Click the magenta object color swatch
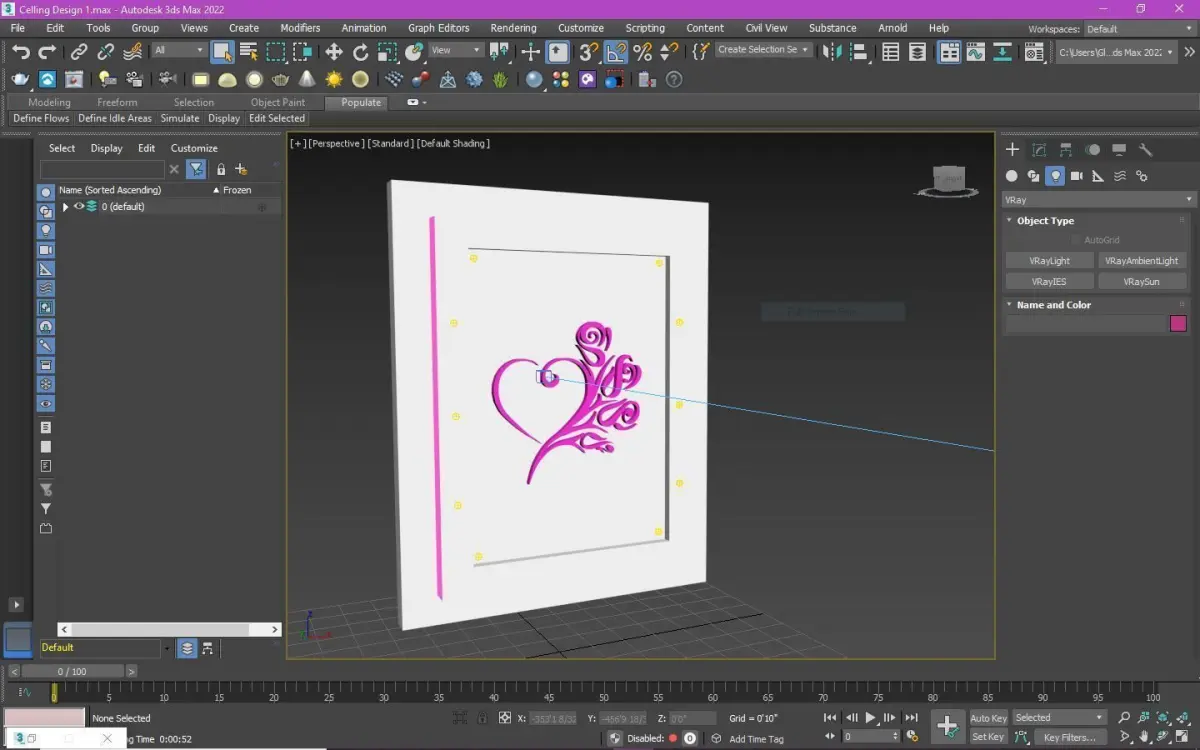Screen dimensions: 1200x750 click(x=1178, y=324)
